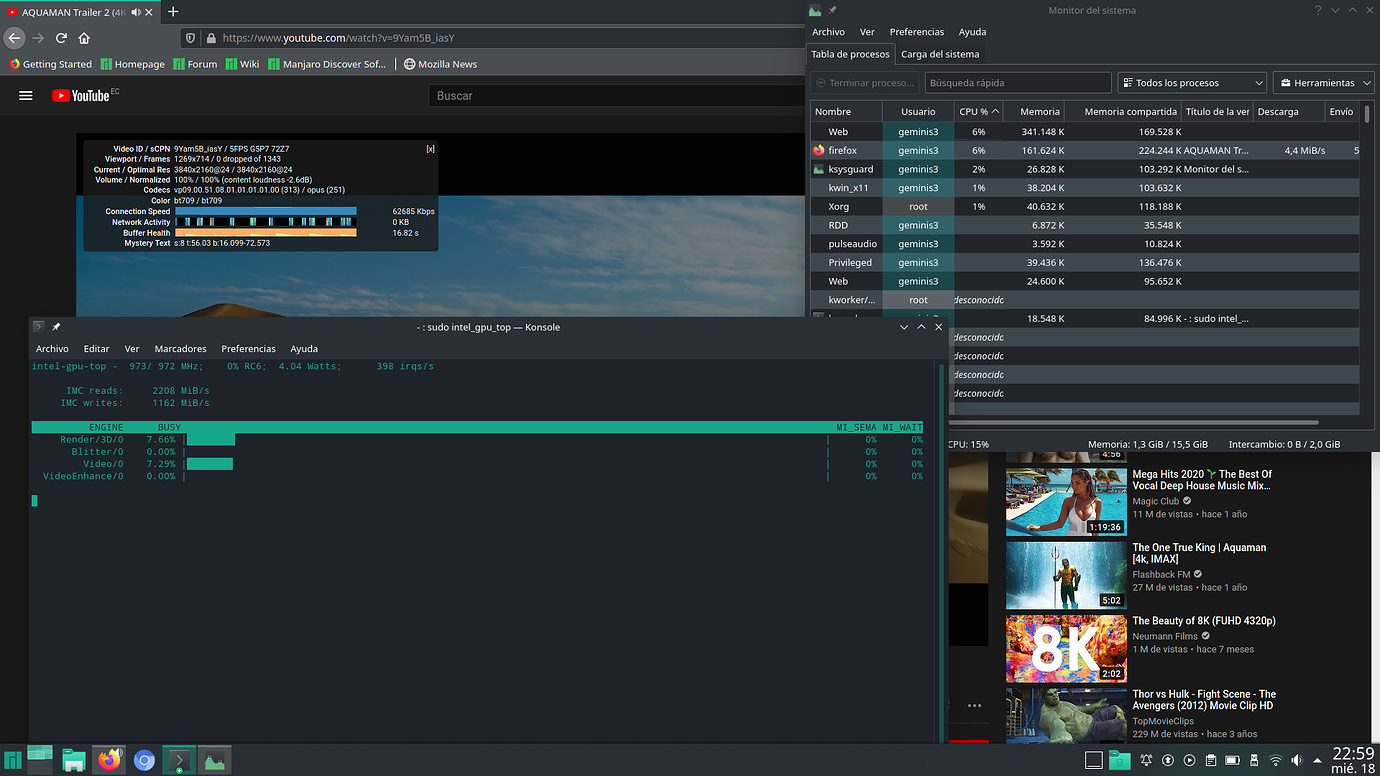The width and height of the screenshot is (1380, 776).
Task: Open Manjaro Homepage bookmark
Action: tap(132, 64)
